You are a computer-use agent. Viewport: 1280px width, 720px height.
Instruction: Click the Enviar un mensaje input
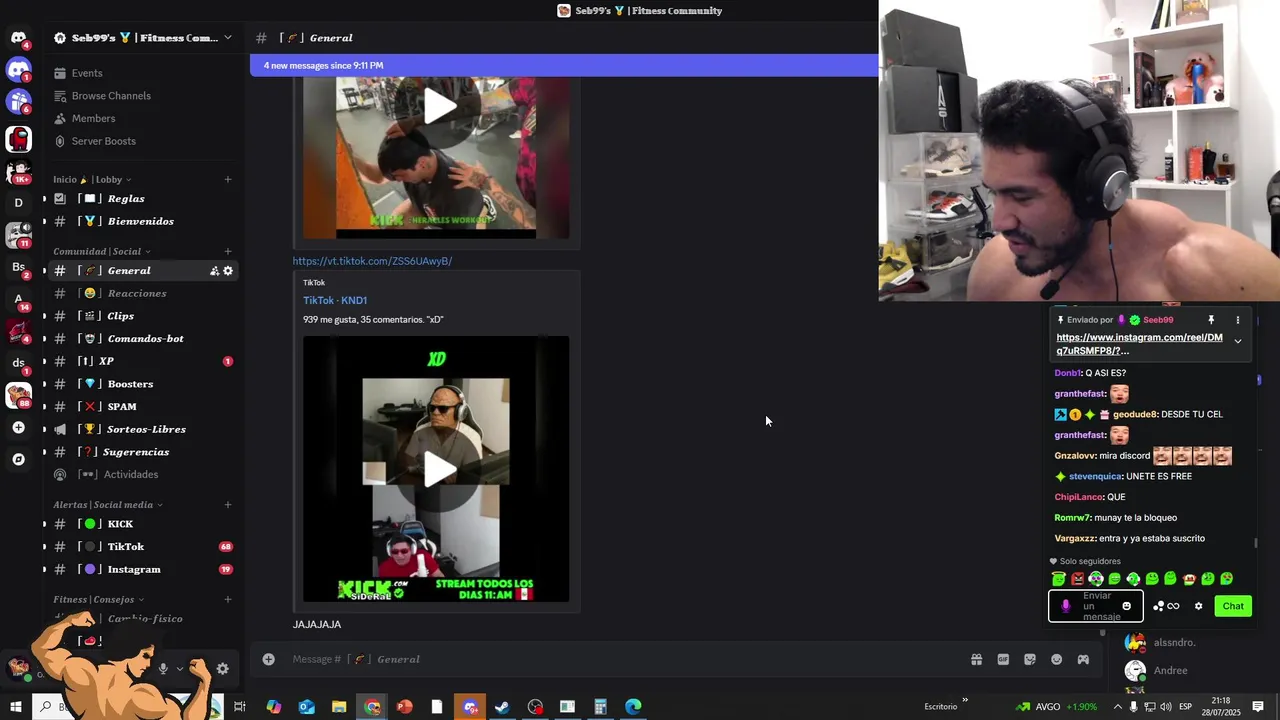1098,606
